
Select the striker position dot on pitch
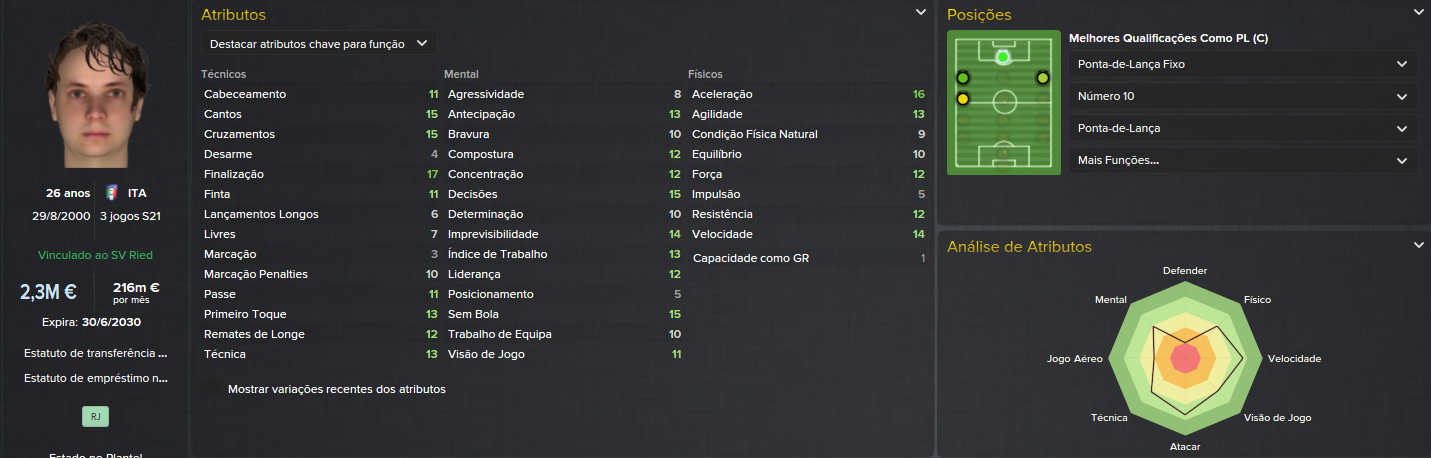point(1003,57)
